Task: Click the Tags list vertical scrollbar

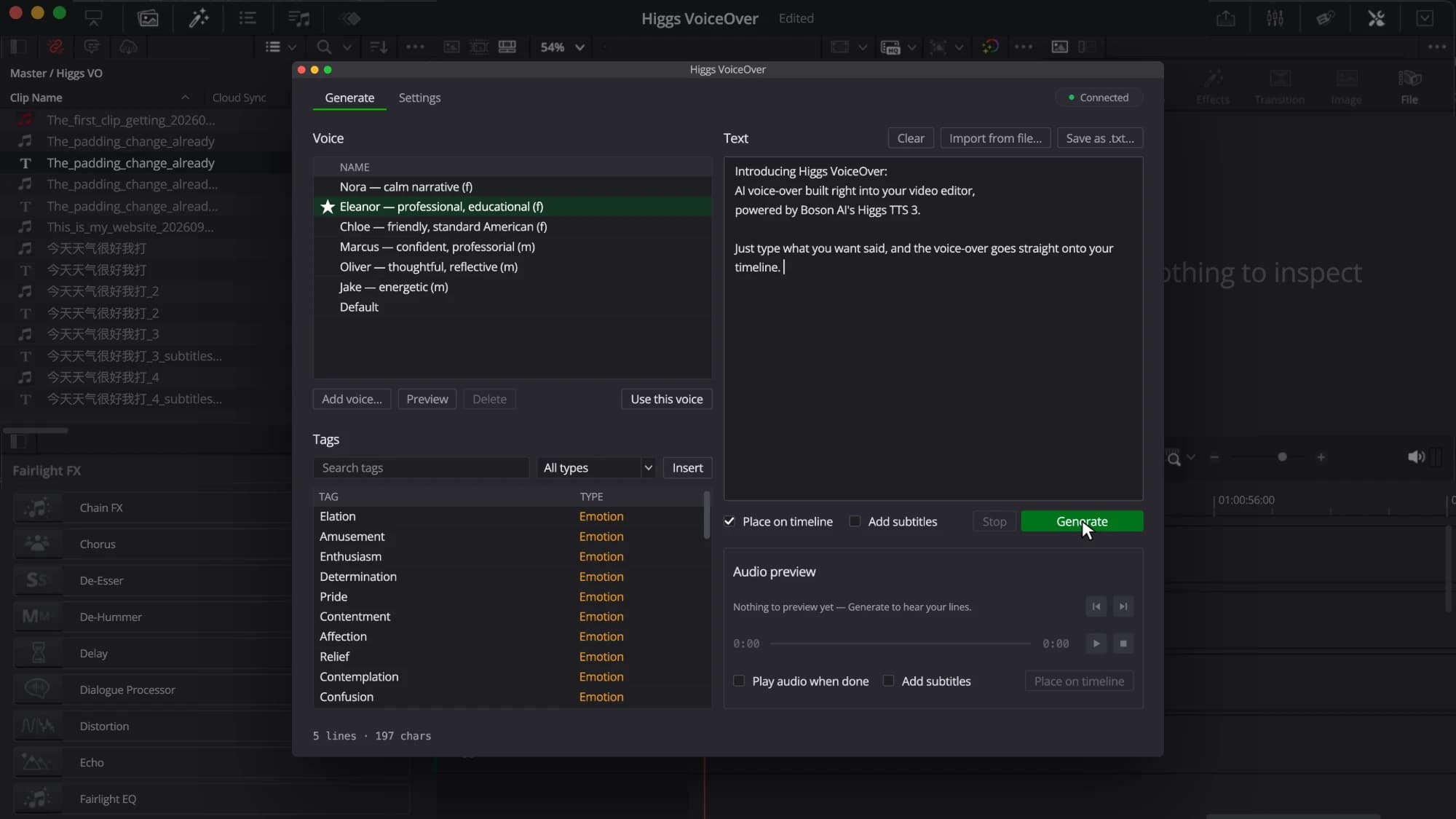Action: pyautogui.click(x=706, y=515)
